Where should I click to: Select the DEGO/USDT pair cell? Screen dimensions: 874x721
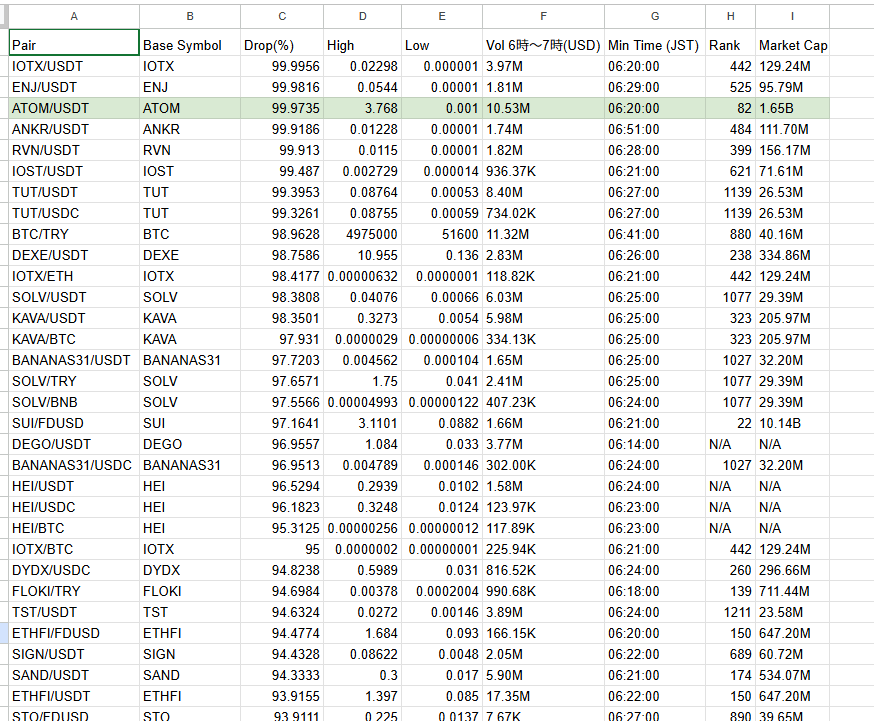pyautogui.click(x=74, y=444)
